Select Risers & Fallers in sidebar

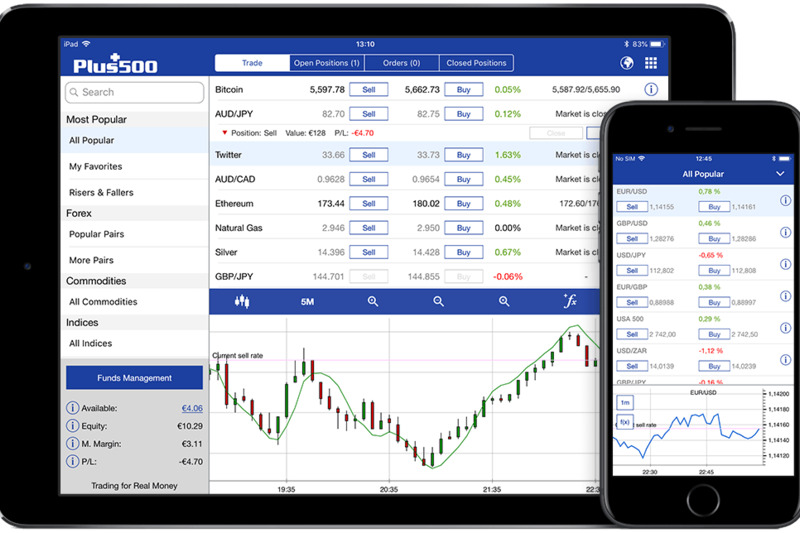point(101,192)
